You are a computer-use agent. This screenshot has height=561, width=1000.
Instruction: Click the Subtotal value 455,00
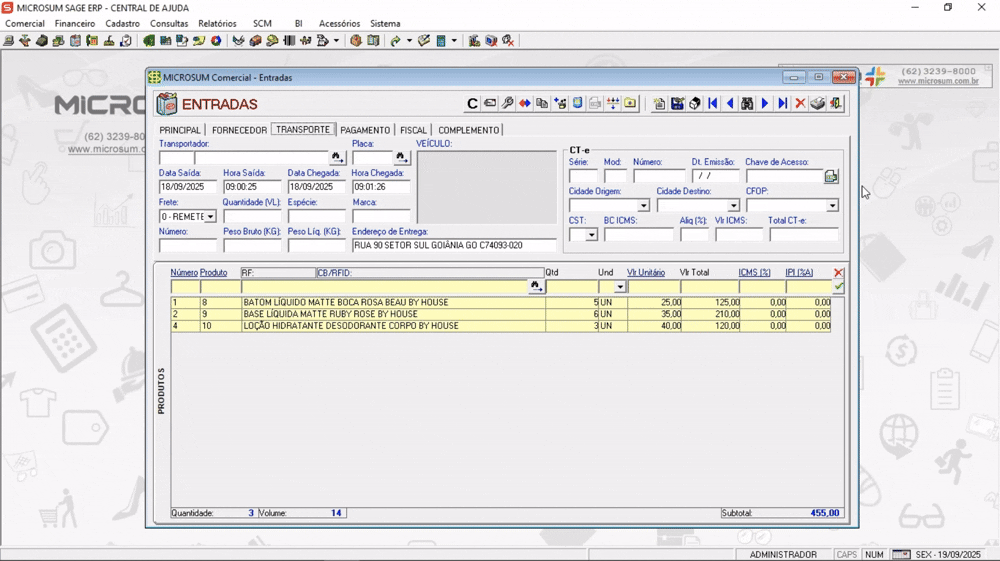(825, 513)
